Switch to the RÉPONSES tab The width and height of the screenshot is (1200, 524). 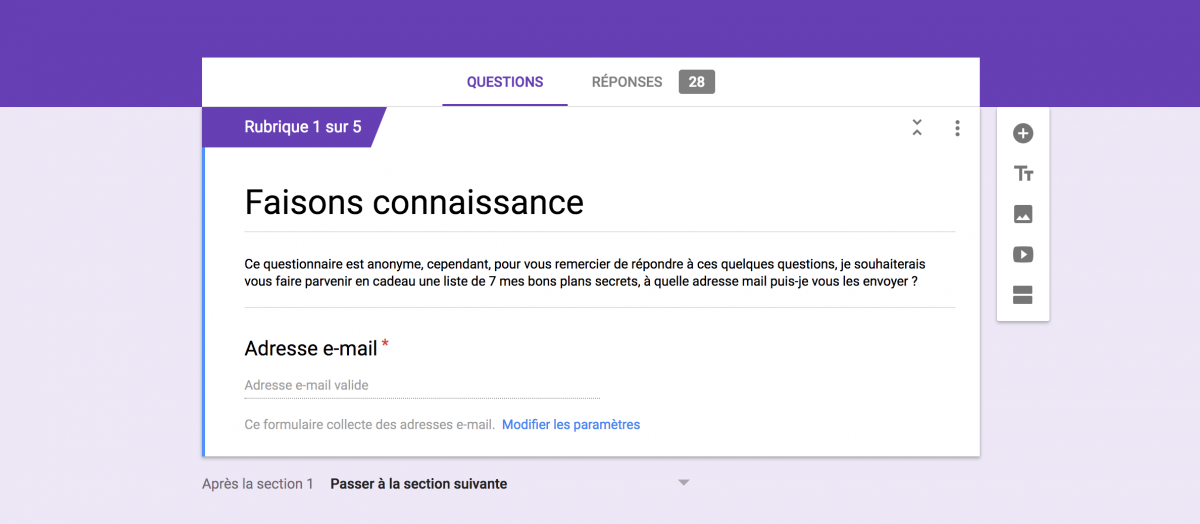click(x=627, y=82)
